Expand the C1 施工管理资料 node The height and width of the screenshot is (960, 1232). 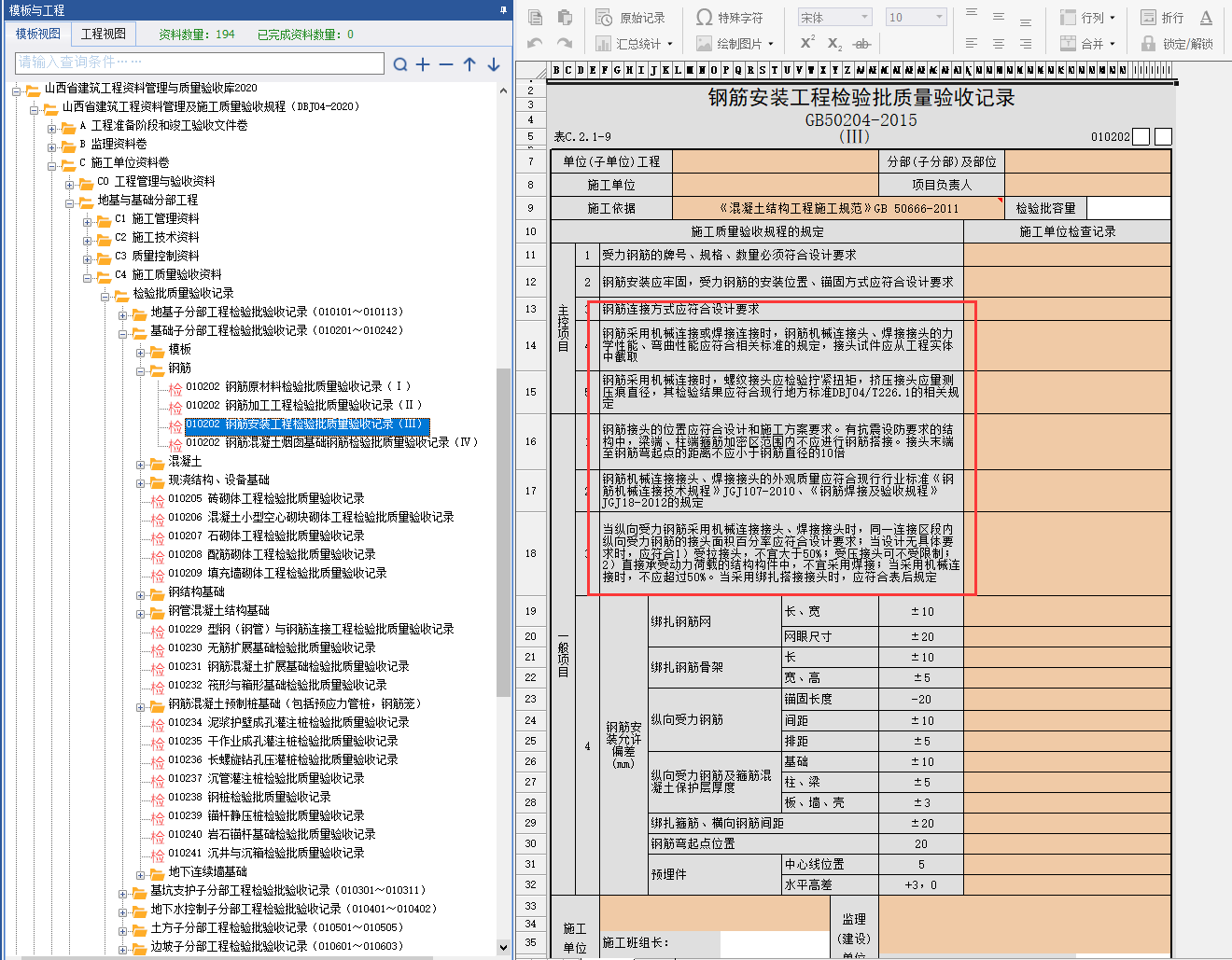(x=88, y=222)
